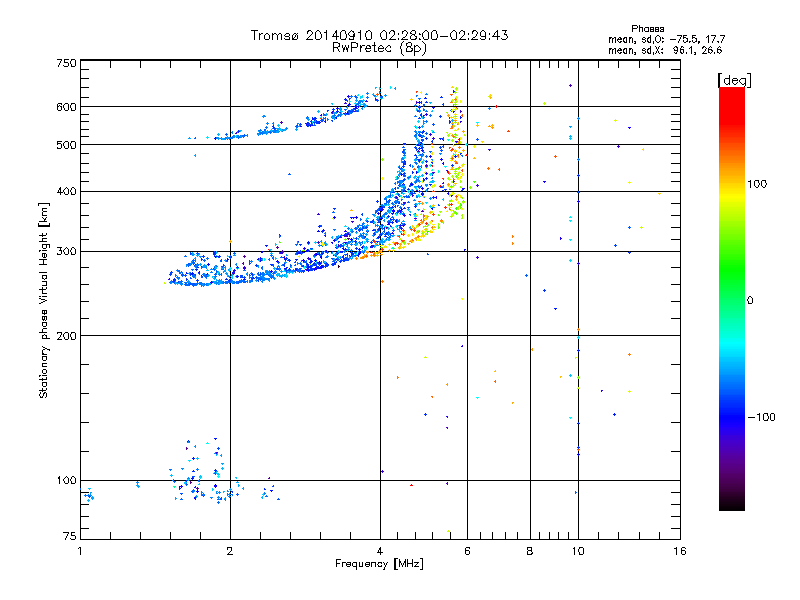Screen dimensions: 800x600
Task: Click the black bottom of the phase colorbar
Action: (x=732, y=505)
